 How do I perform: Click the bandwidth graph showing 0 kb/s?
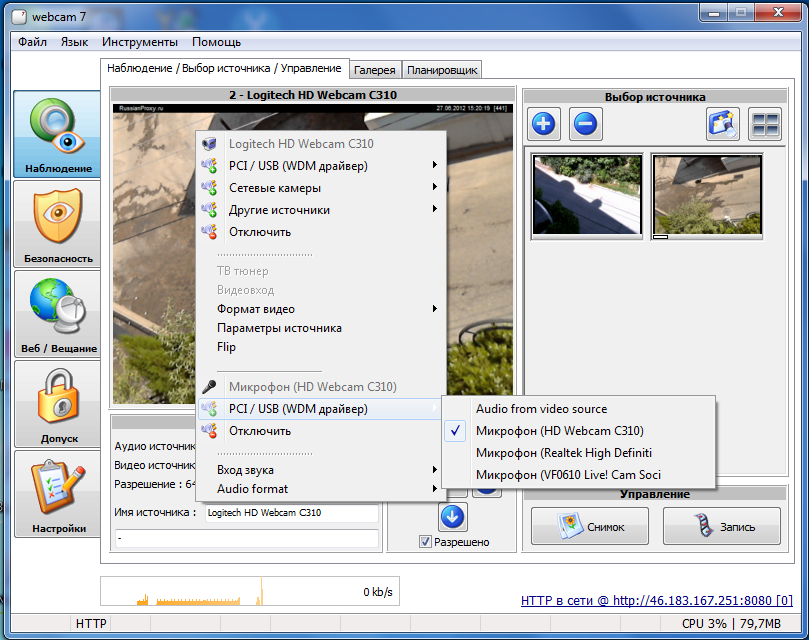coord(250,591)
